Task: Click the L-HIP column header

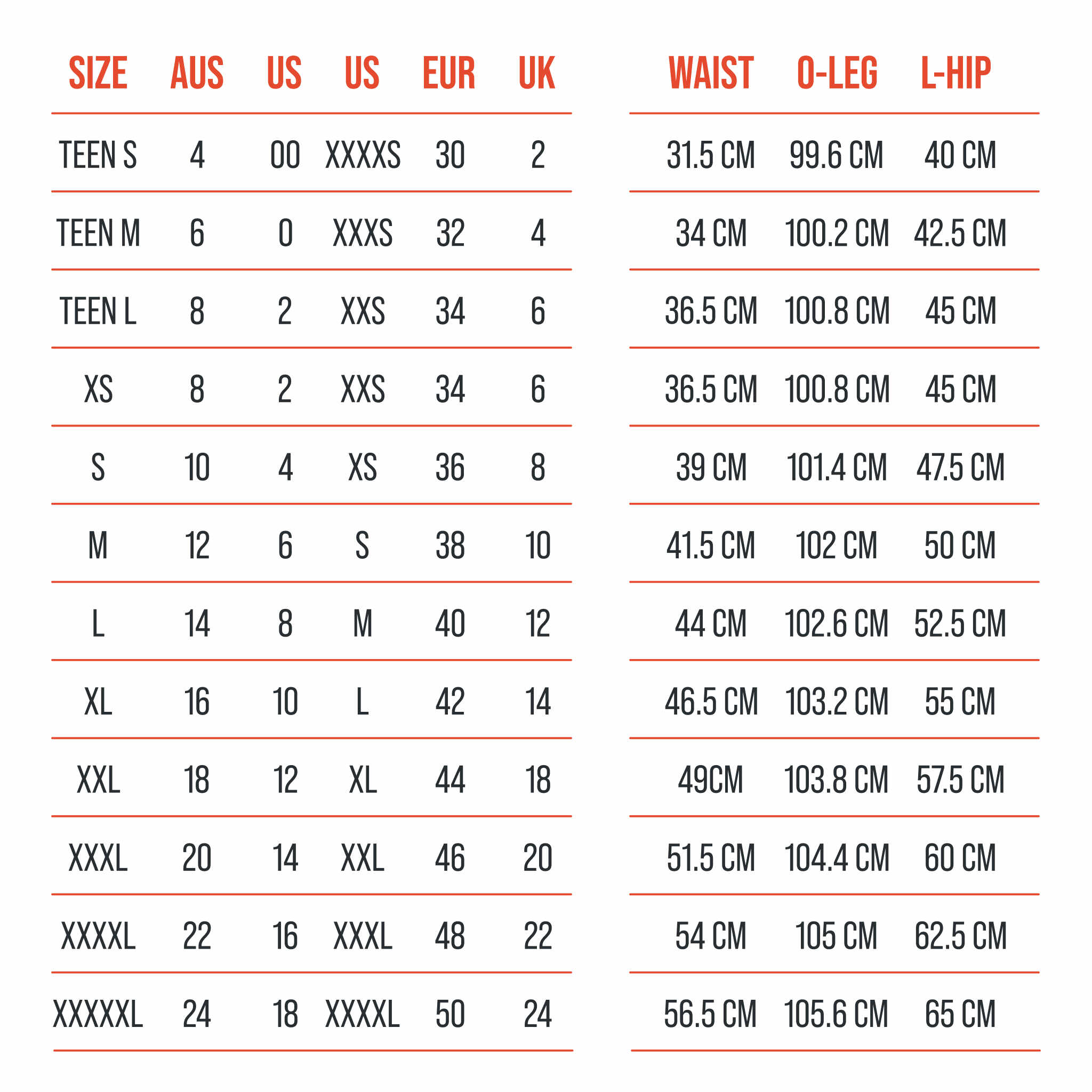Action: pos(956,73)
